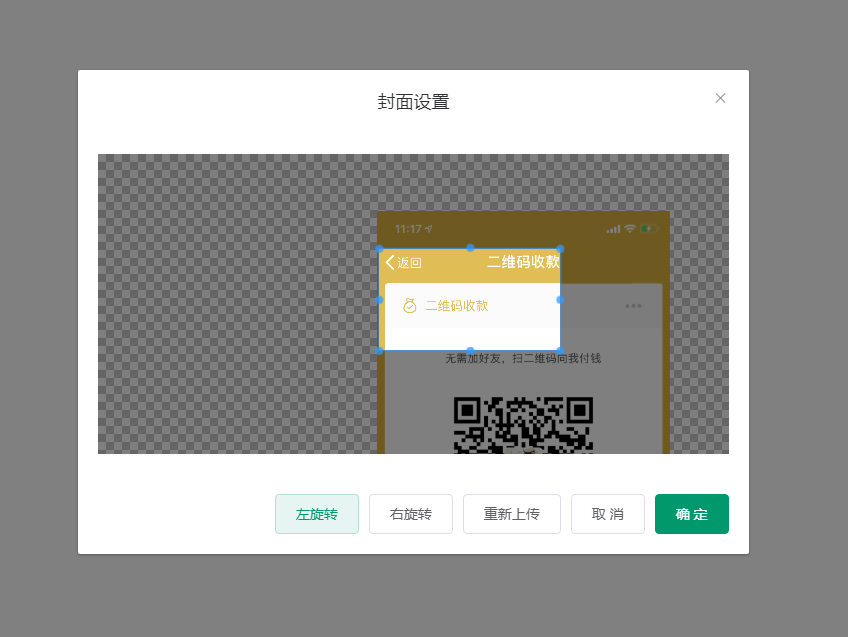This screenshot has height=637, width=848.
Task: Select the bottom-center crop handle
Action: point(471,350)
